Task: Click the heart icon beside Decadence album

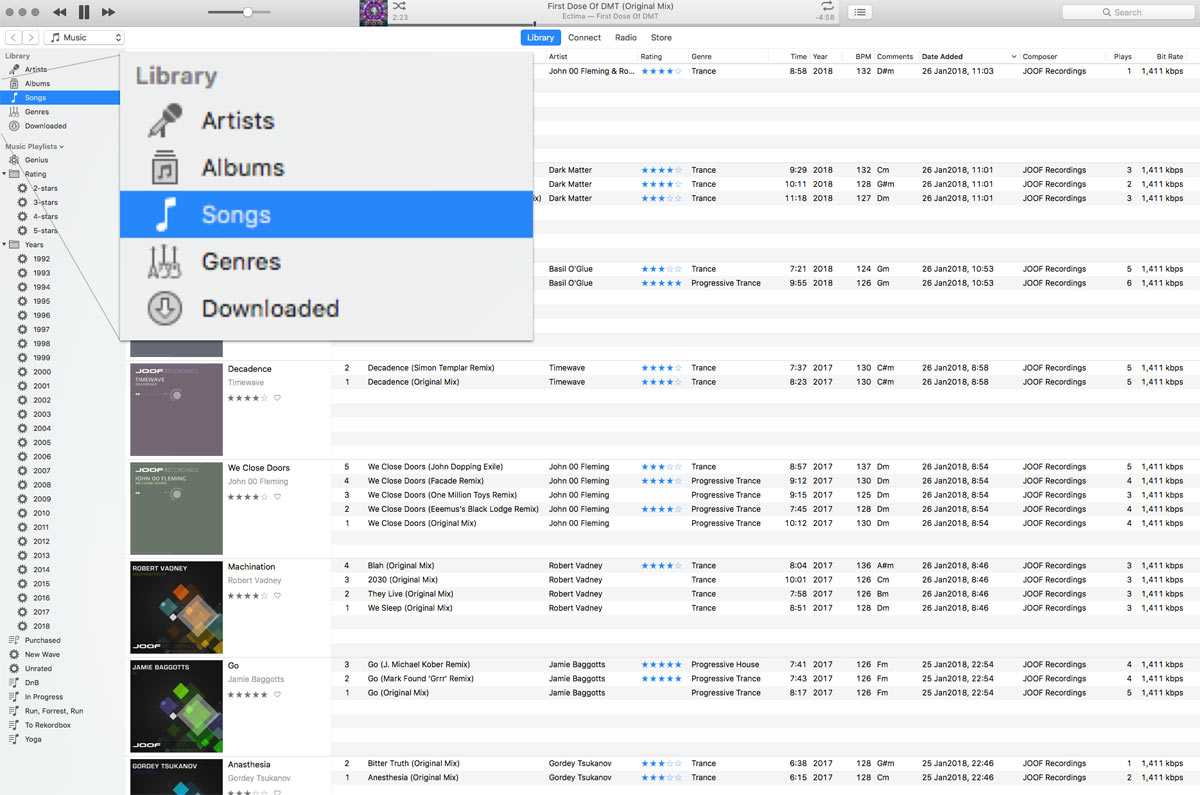Action: click(277, 398)
